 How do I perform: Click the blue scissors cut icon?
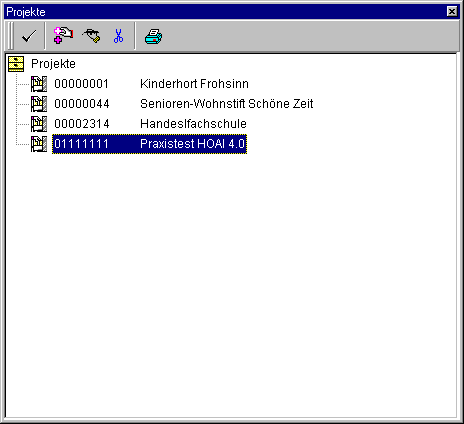118,36
